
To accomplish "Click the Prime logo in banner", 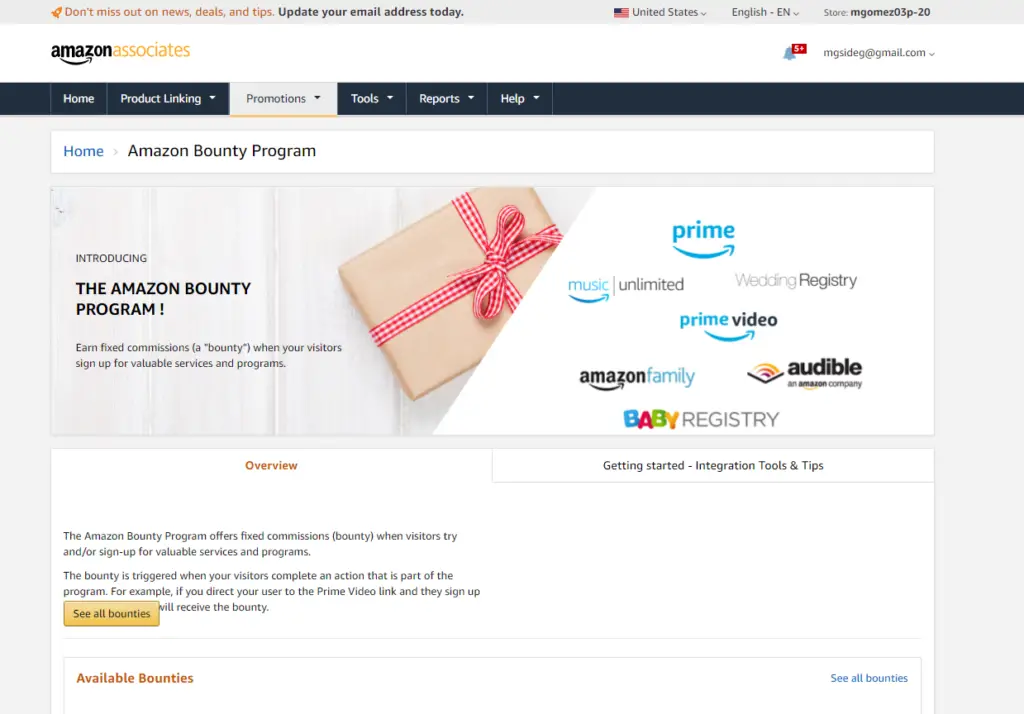I will 703,239.
